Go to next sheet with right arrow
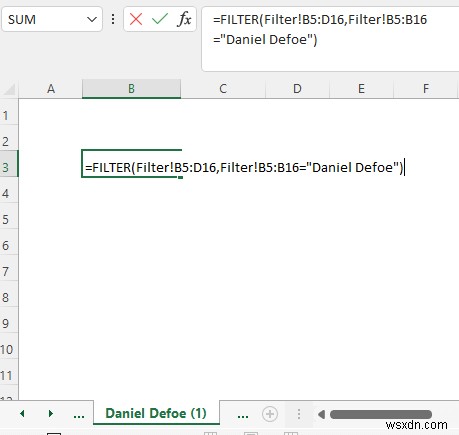Viewport: 459px width, 435px height. tap(51, 414)
